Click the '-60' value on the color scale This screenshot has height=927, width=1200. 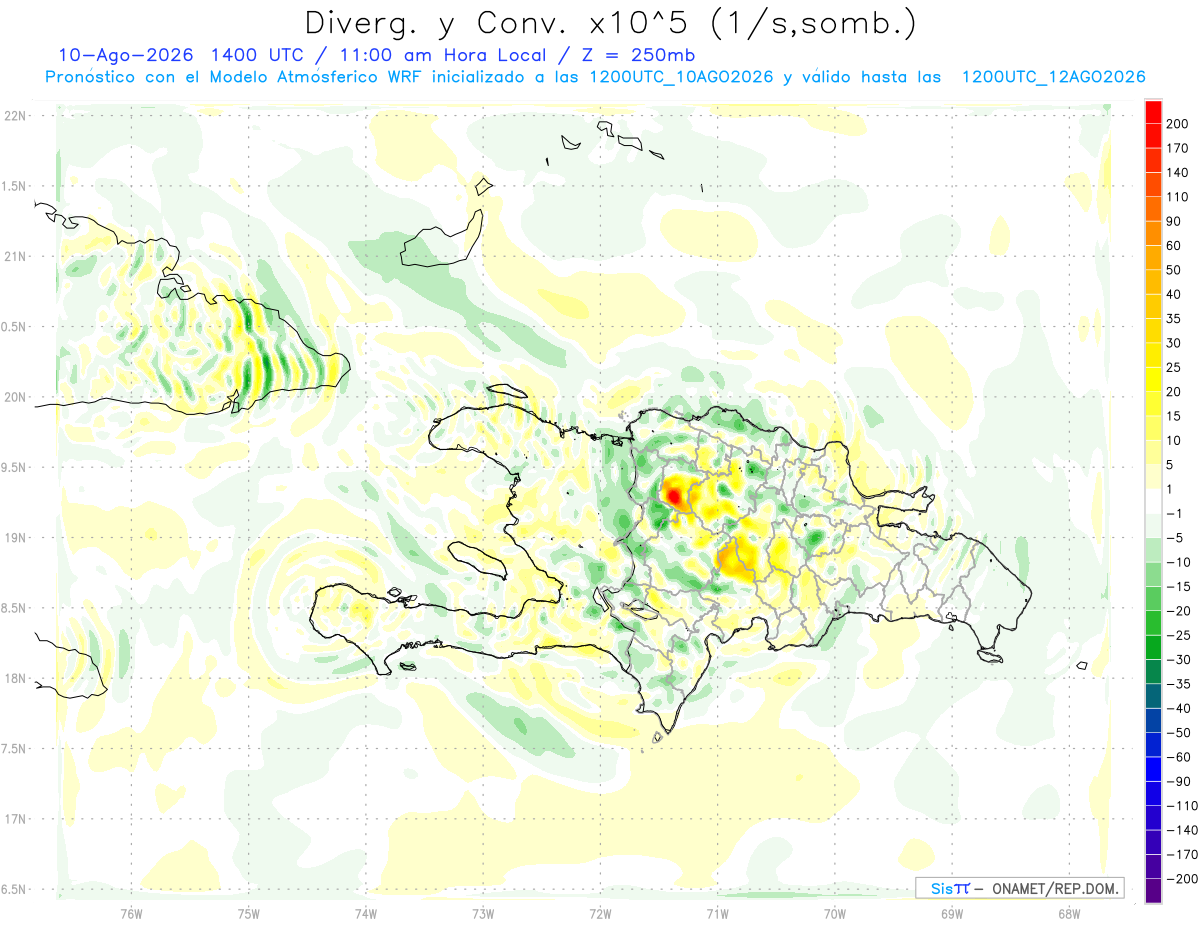coord(1180,757)
